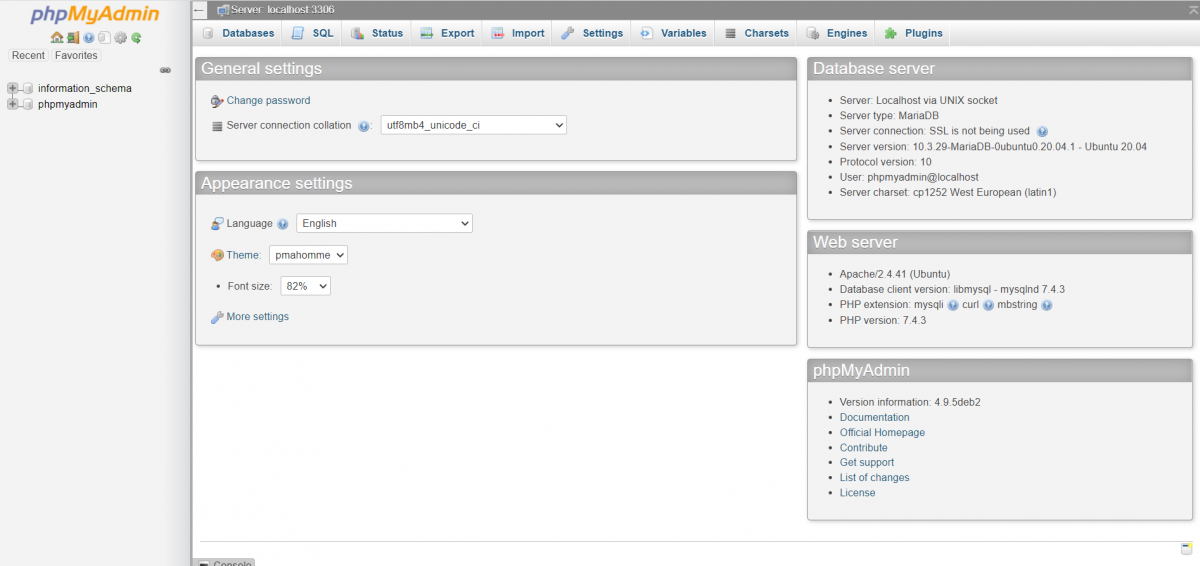Open the Theme dropdown showing pmahomme
Image resolution: width=1200 pixels, height=566 pixels.
[x=308, y=255]
